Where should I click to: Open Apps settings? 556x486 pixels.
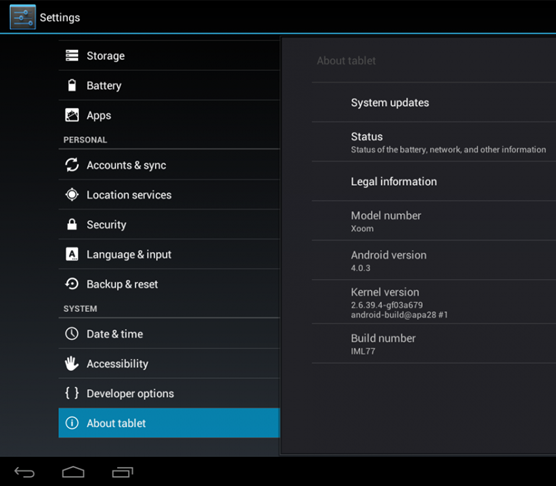[x=169, y=115]
